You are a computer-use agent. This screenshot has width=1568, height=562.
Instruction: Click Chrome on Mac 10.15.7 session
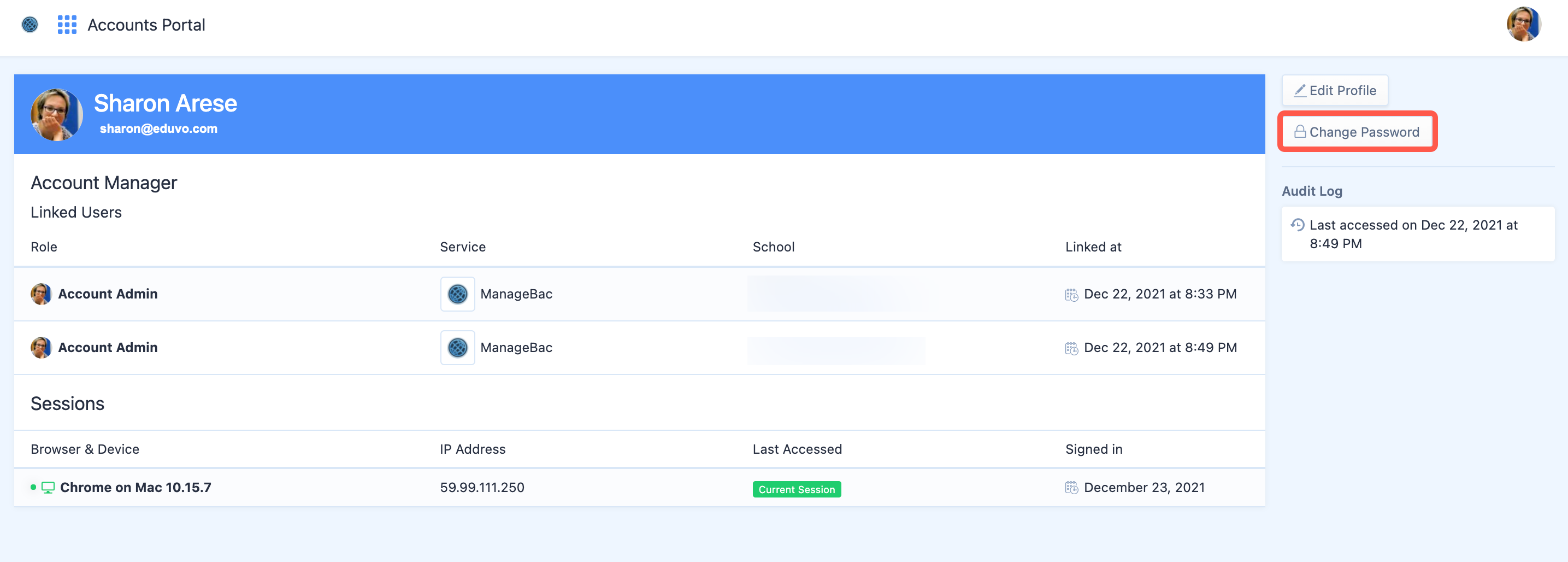tap(135, 488)
